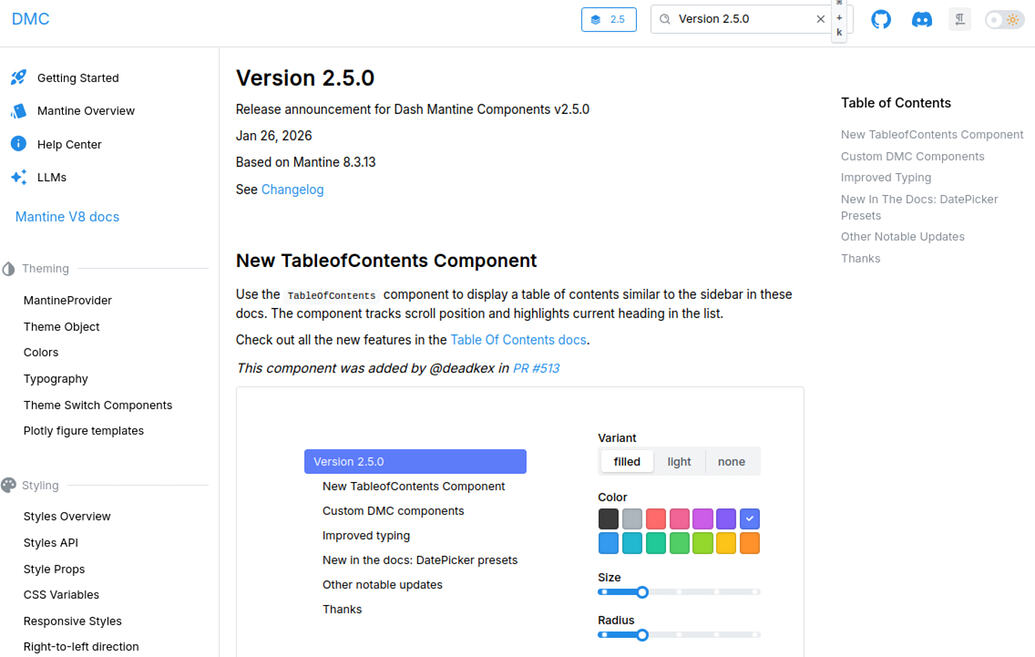The width and height of the screenshot is (1035, 657).
Task: Toggle light/dark theme switch
Action: [1003, 18]
